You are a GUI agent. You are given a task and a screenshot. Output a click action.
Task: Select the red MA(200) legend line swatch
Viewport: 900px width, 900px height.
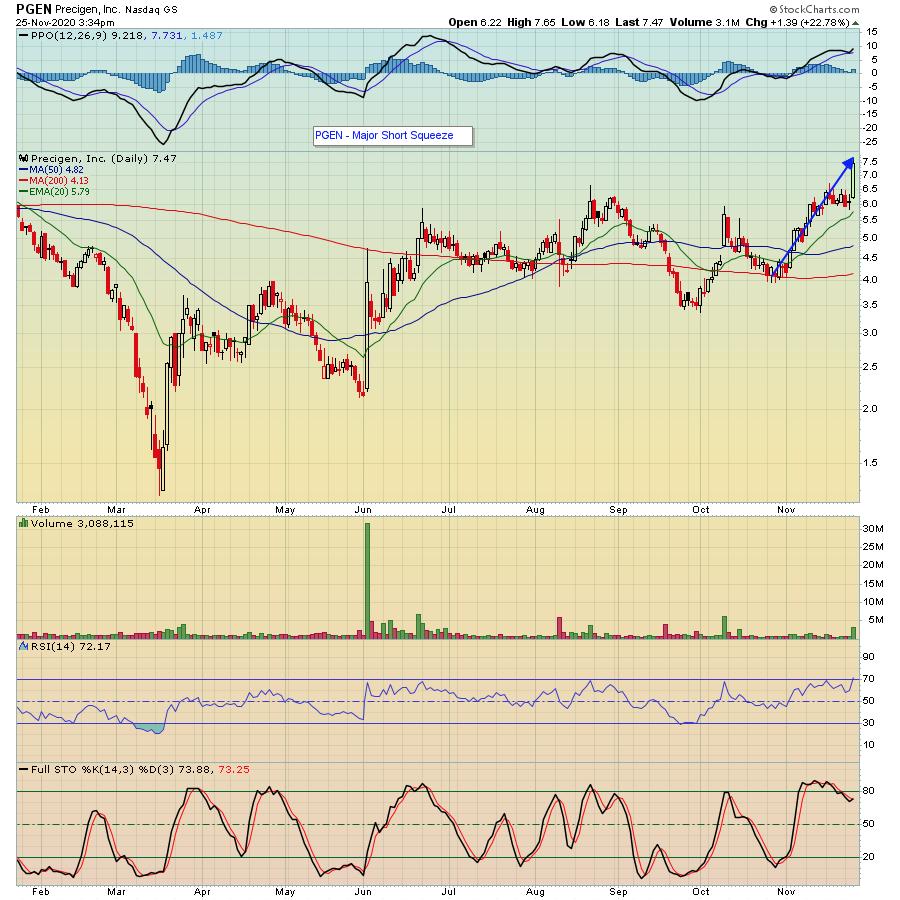coord(24,181)
